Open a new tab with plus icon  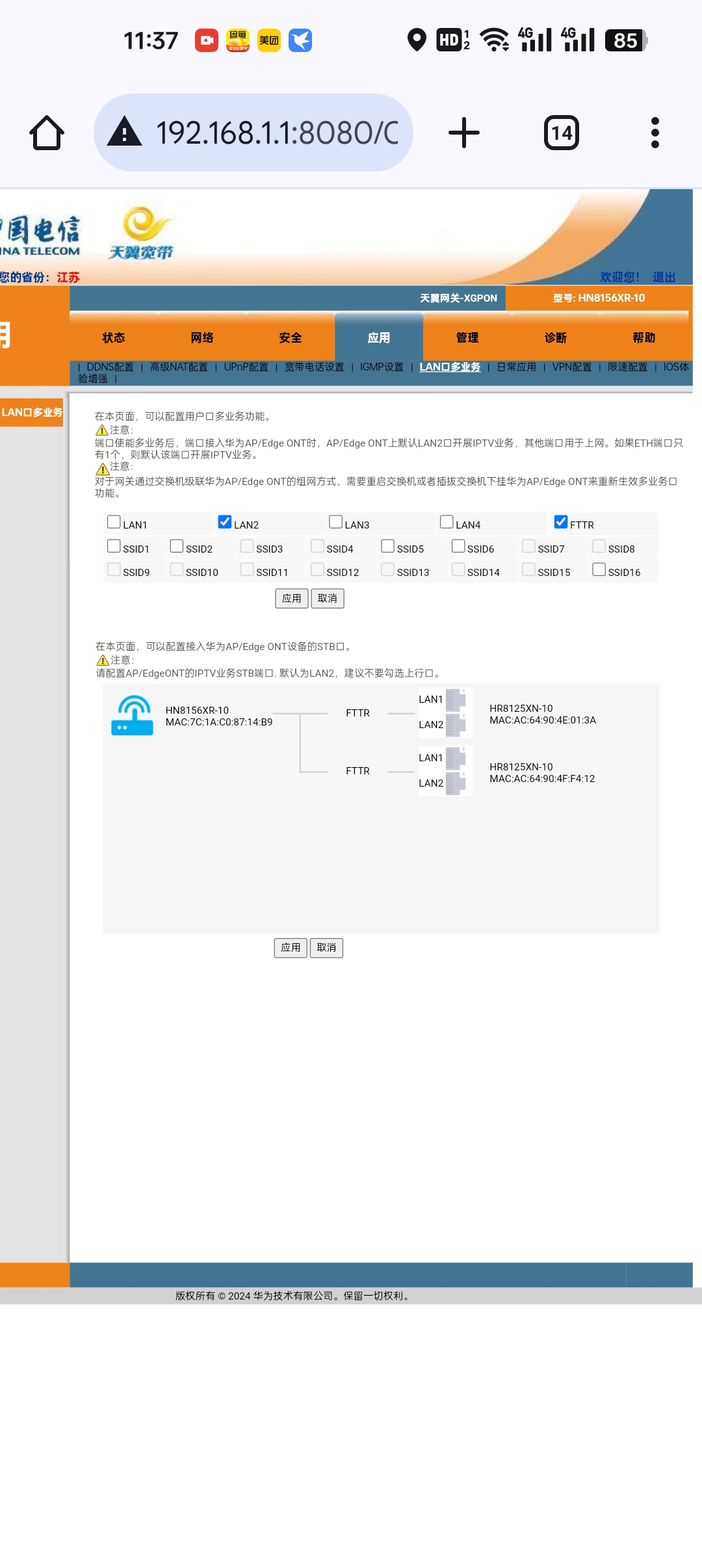(x=464, y=133)
